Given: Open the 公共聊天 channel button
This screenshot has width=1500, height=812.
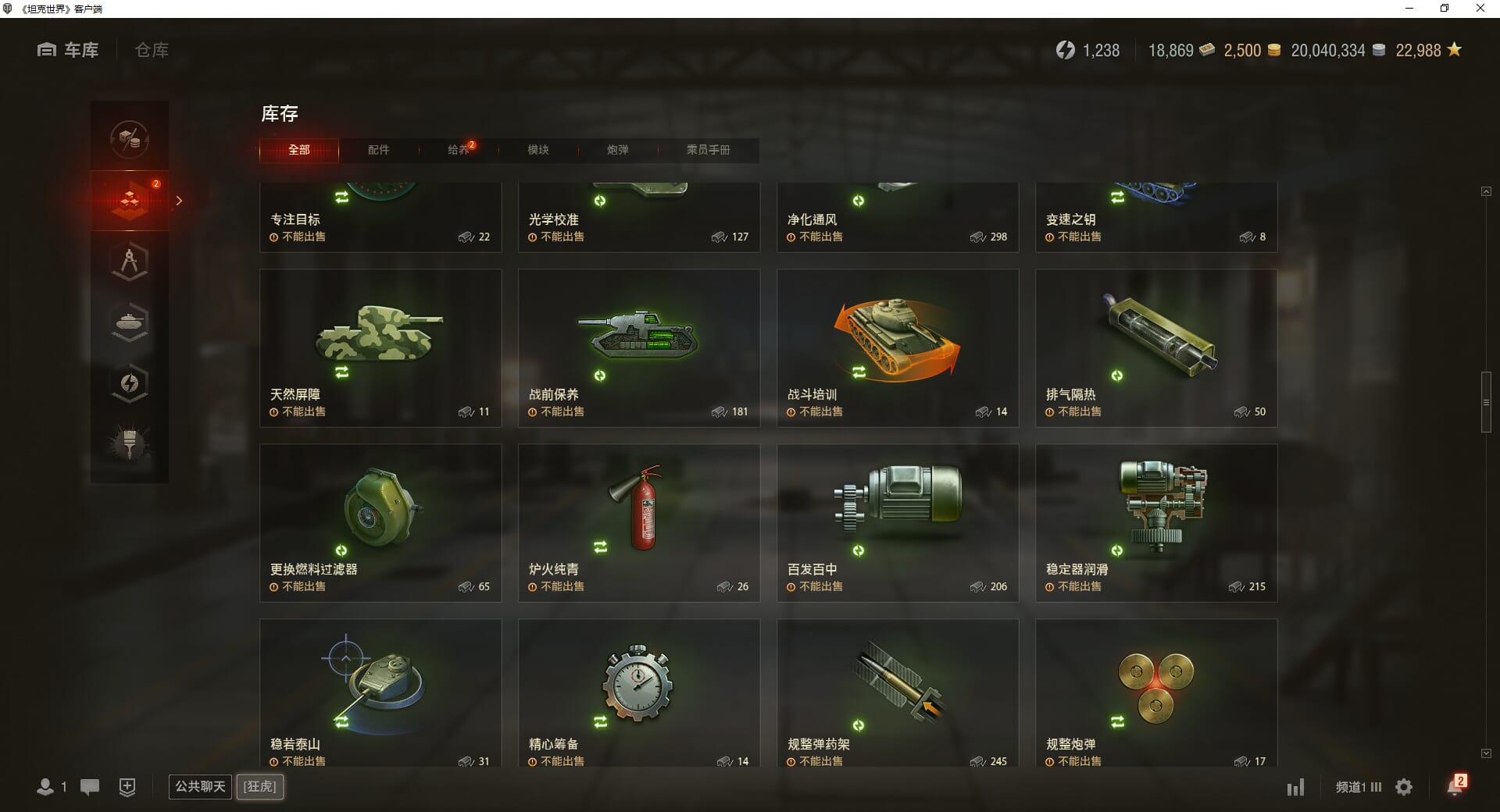Looking at the screenshot, I should (x=200, y=786).
